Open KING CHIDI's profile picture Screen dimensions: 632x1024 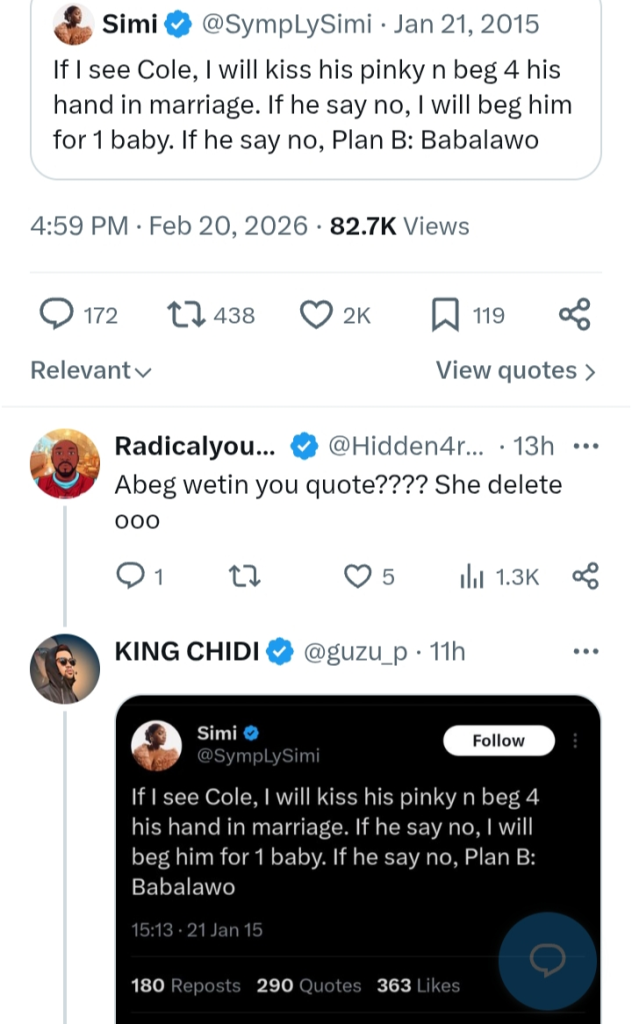pyautogui.click(x=65, y=668)
